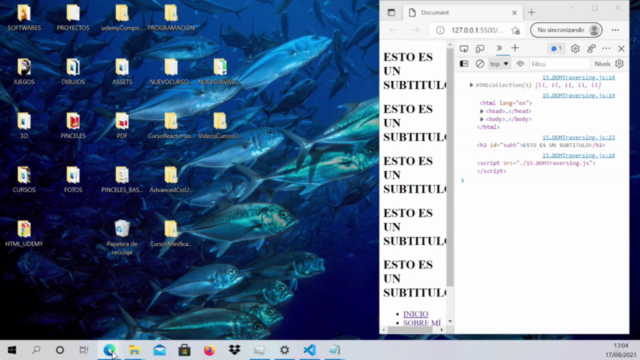640x360 pixels.
Task: Open source link 15.DOMTraversing.js:24
Action: (x=578, y=156)
